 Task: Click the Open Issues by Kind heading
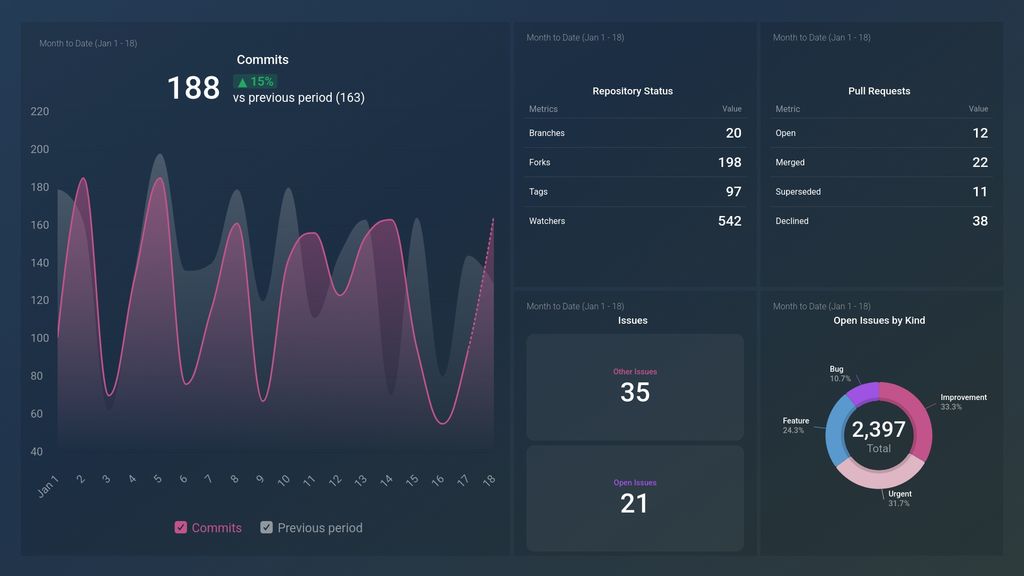[879, 320]
